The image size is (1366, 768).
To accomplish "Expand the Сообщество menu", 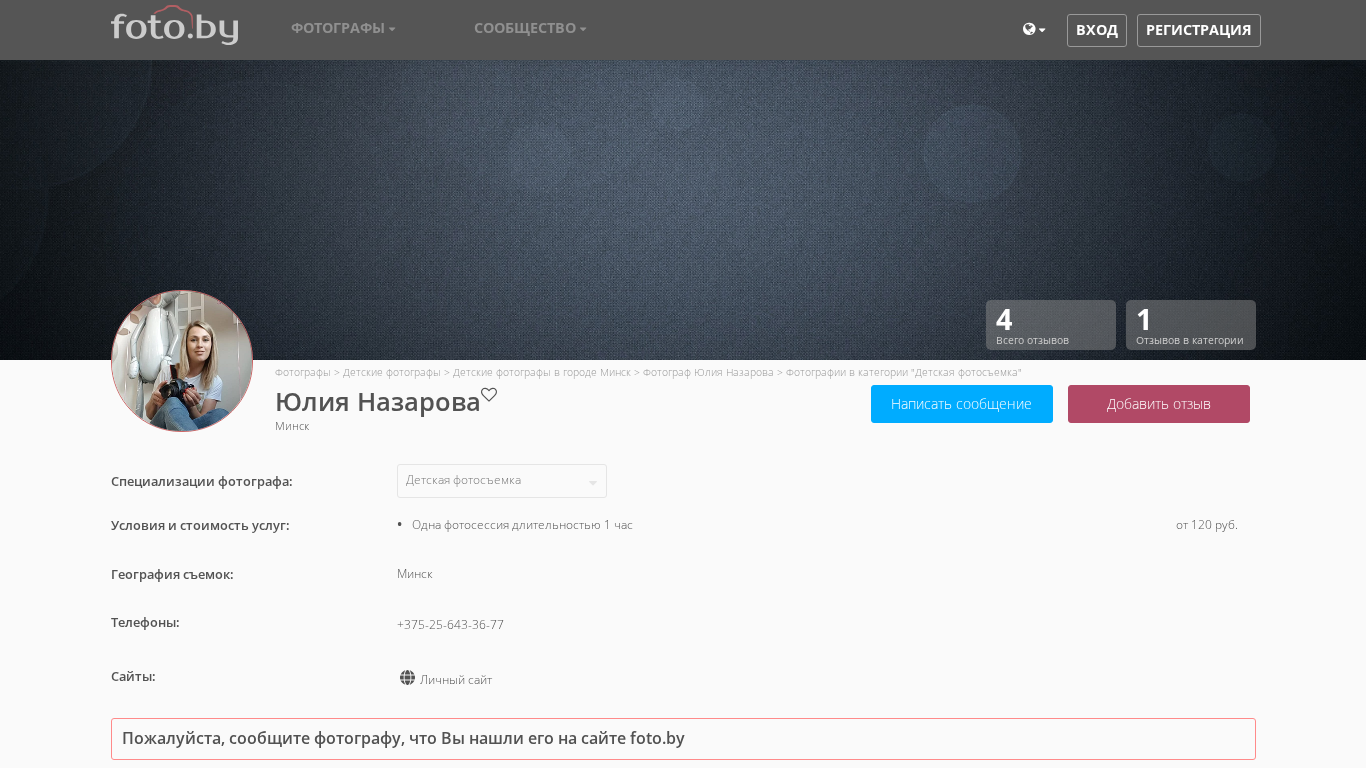I will [530, 29].
